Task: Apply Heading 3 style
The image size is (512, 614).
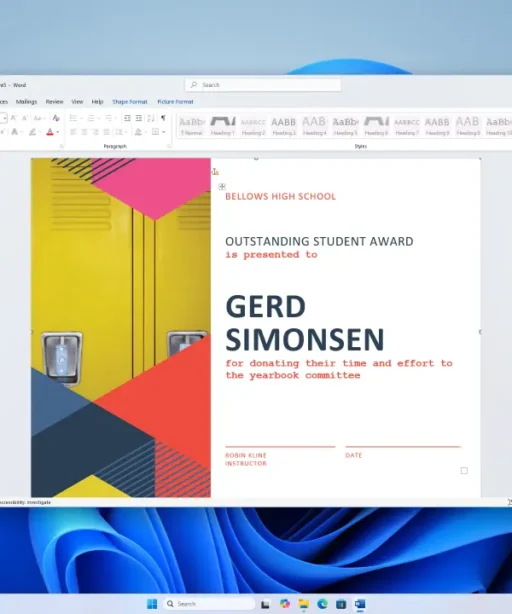Action: click(x=284, y=126)
